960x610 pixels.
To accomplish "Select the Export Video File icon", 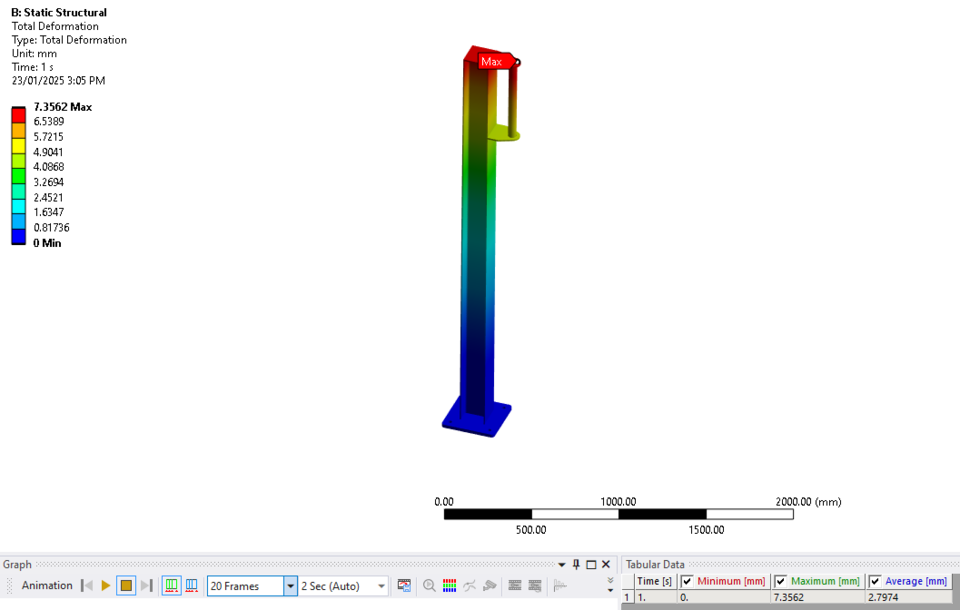I will [x=403, y=585].
